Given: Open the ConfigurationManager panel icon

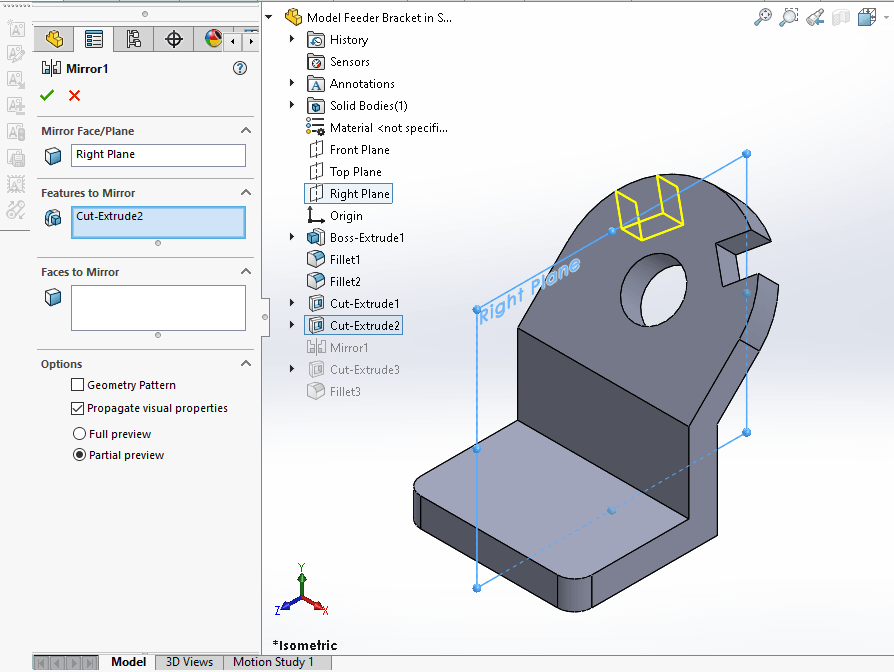Looking at the screenshot, I should 133,39.
